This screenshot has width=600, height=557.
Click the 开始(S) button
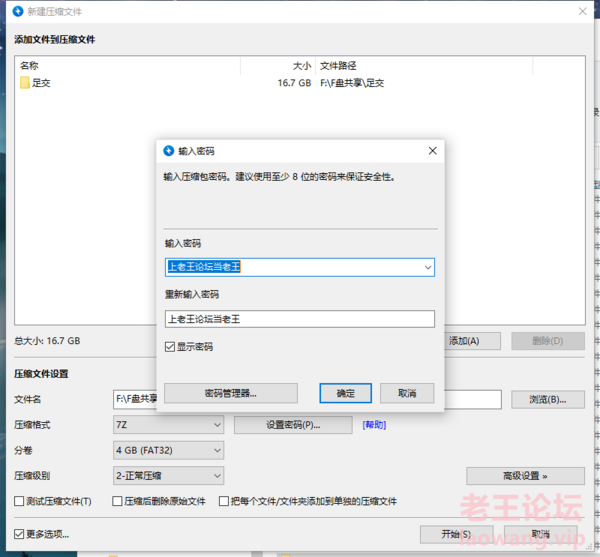(x=456, y=534)
